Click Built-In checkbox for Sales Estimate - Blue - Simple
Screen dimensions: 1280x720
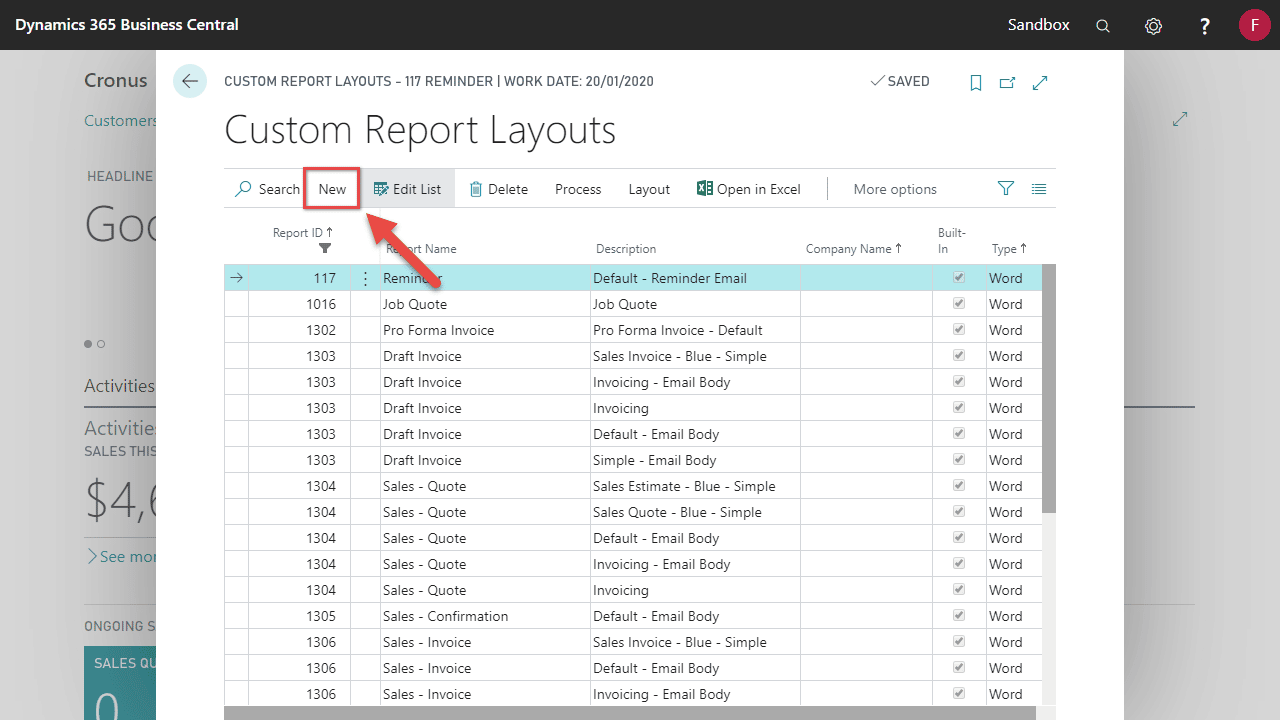(x=959, y=486)
